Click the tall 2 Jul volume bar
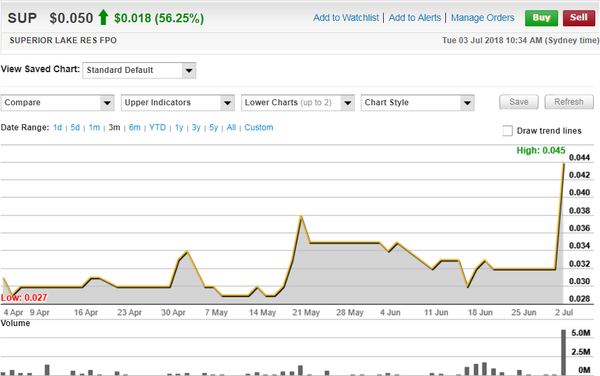The height and width of the screenshot is (376, 600). pos(563,352)
